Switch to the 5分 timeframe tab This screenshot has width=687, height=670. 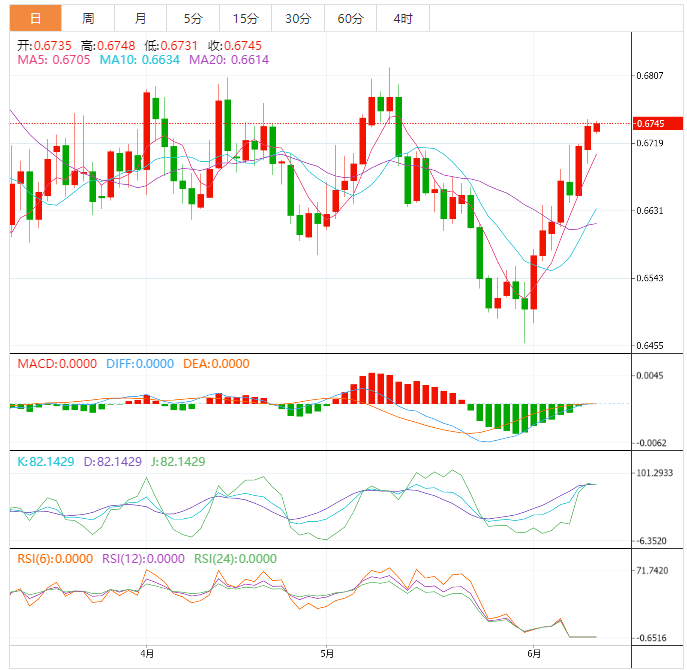192,18
